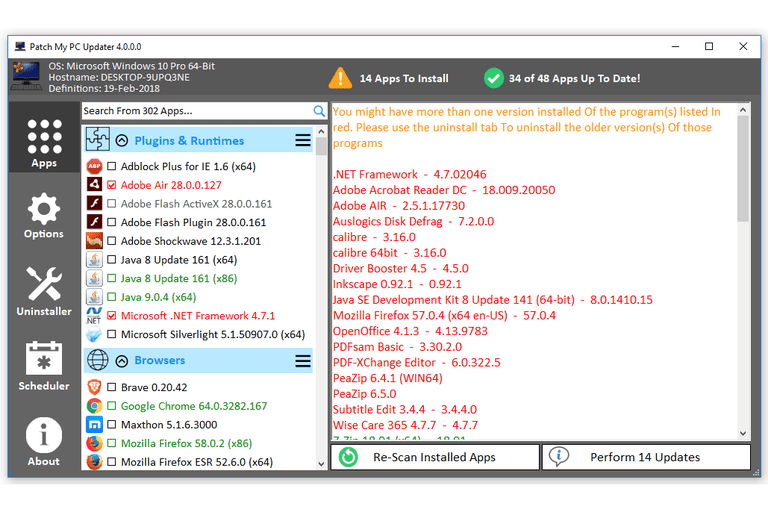
Task: Click the app list scrollbar thumb
Action: (x=321, y=146)
